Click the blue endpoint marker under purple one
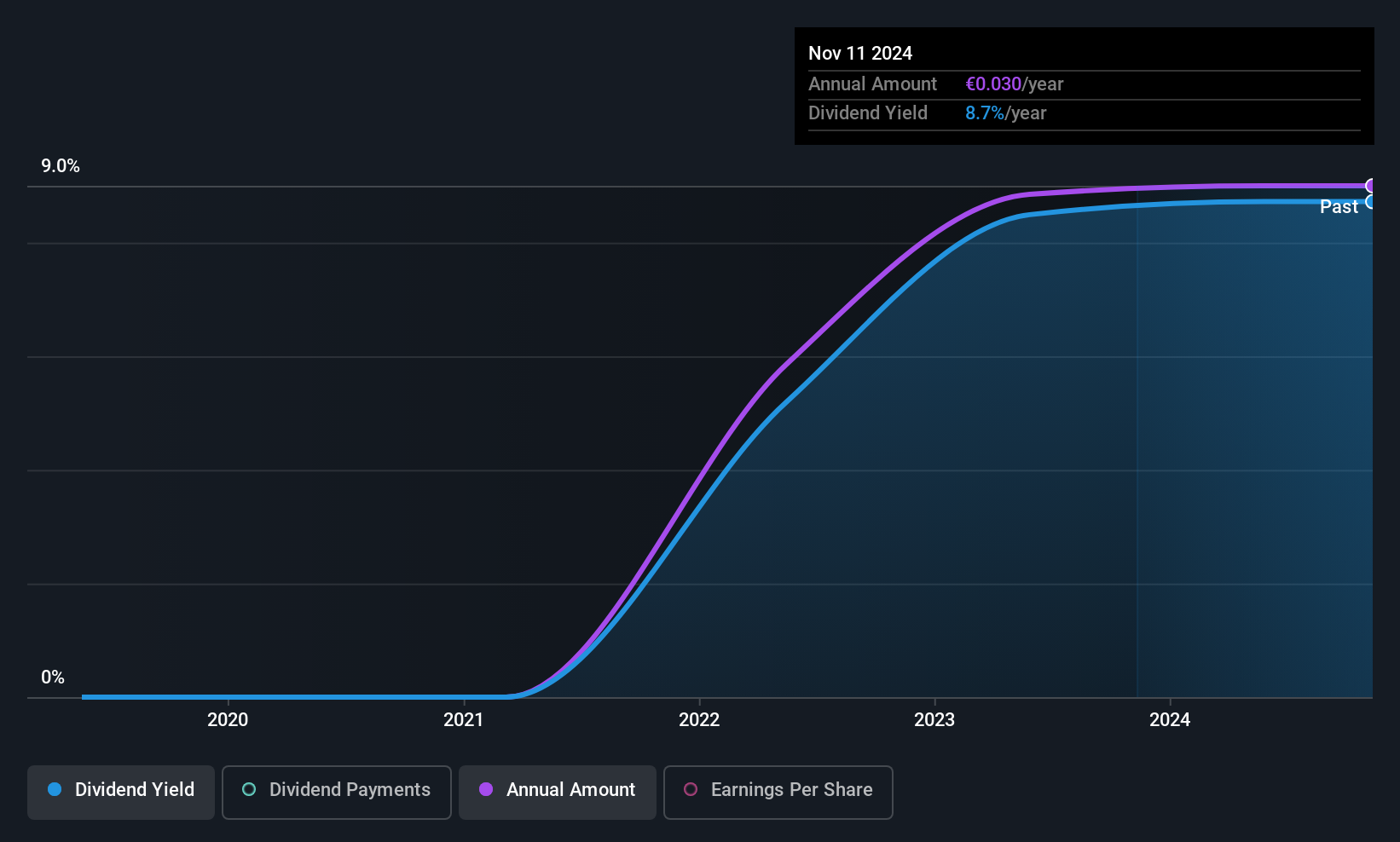Viewport: 1400px width, 842px height. coord(1371,202)
